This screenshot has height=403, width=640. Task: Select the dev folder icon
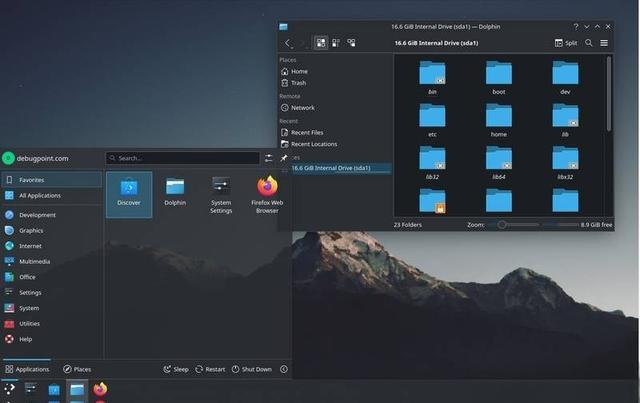[x=565, y=73]
